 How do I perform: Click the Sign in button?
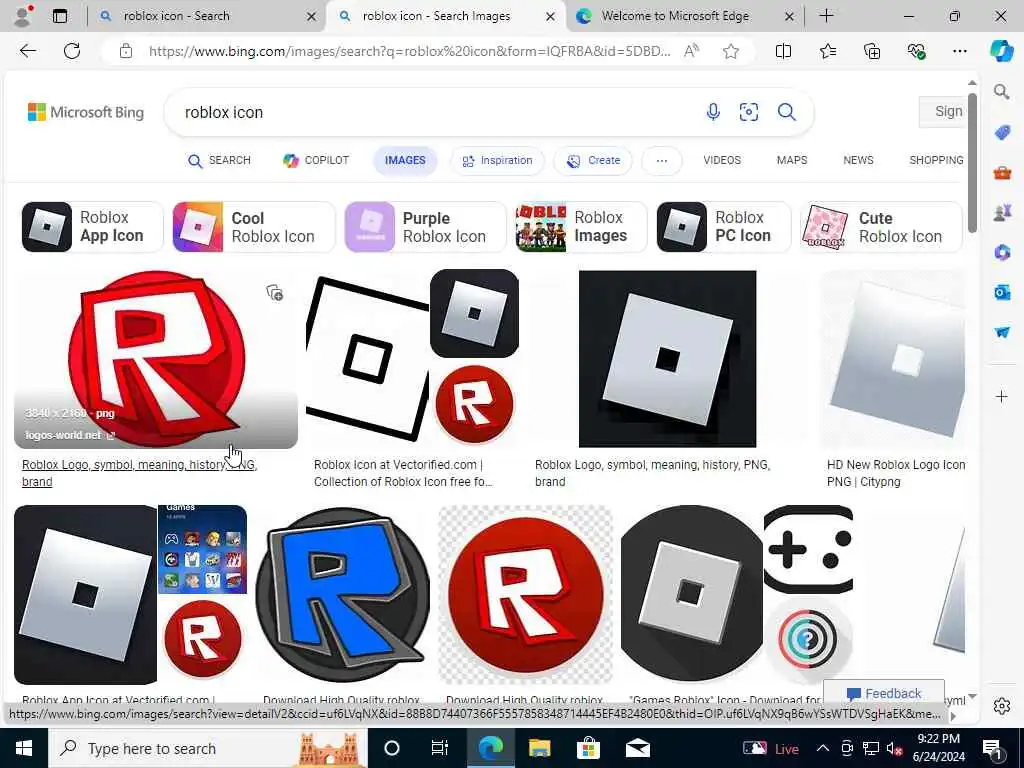(x=943, y=112)
